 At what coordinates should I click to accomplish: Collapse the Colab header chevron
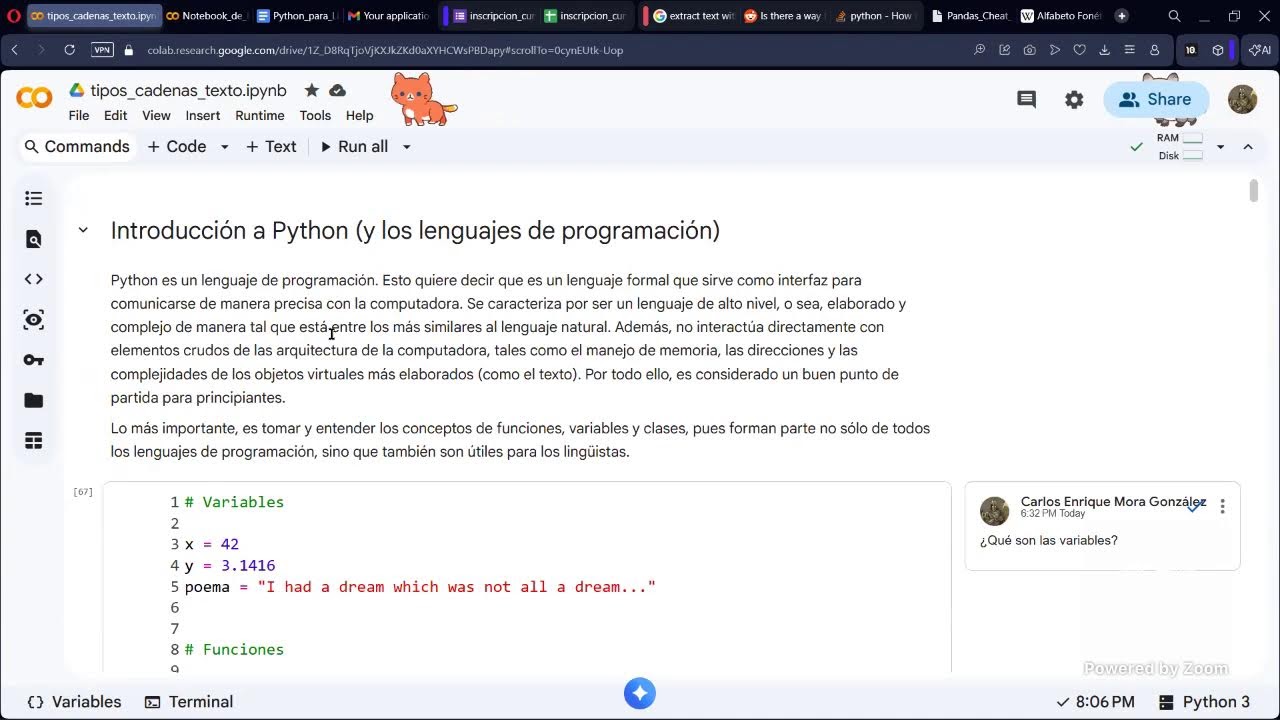[1248, 147]
